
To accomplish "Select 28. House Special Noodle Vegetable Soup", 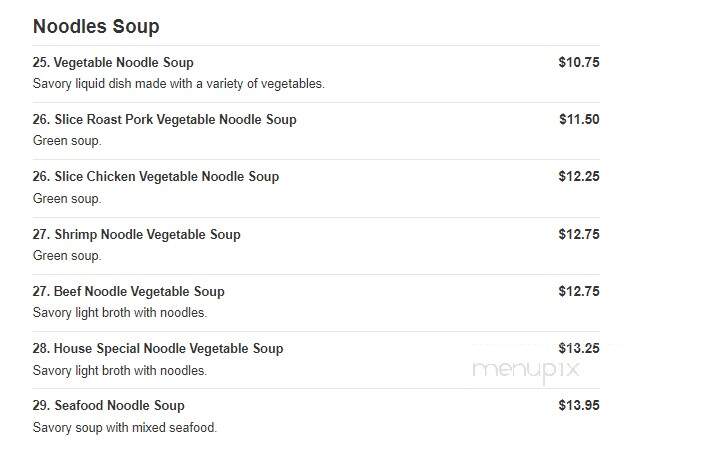I will pos(158,349).
